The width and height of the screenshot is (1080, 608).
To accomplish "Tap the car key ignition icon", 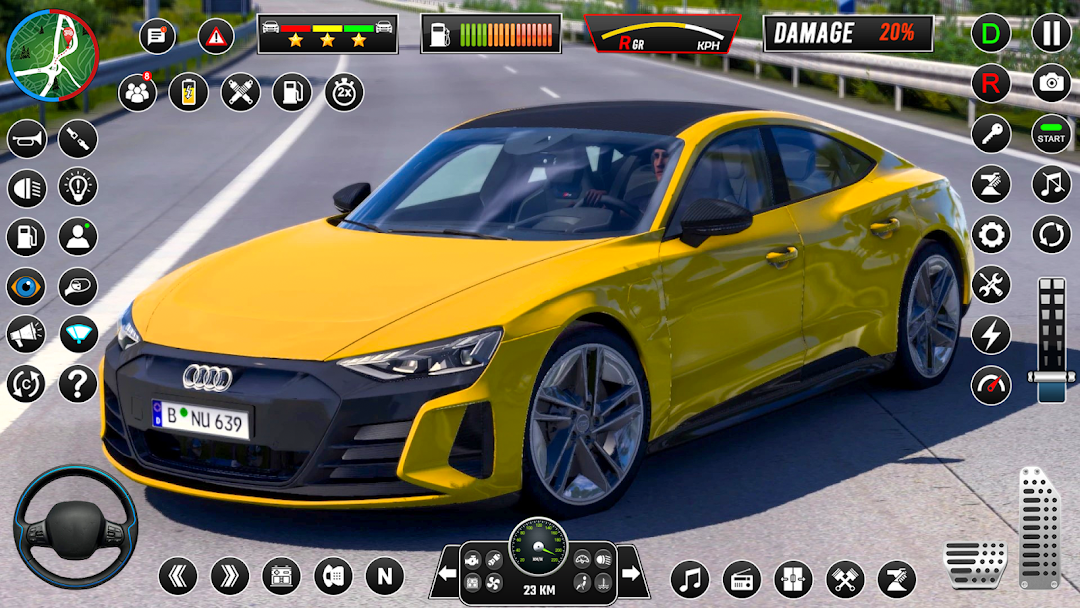I will (991, 134).
